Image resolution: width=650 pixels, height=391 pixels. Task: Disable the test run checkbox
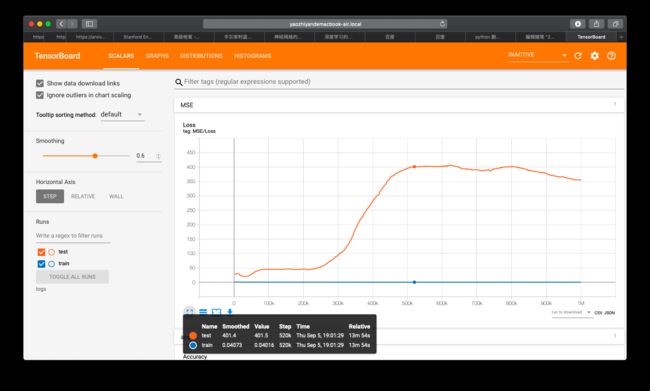[41, 252]
